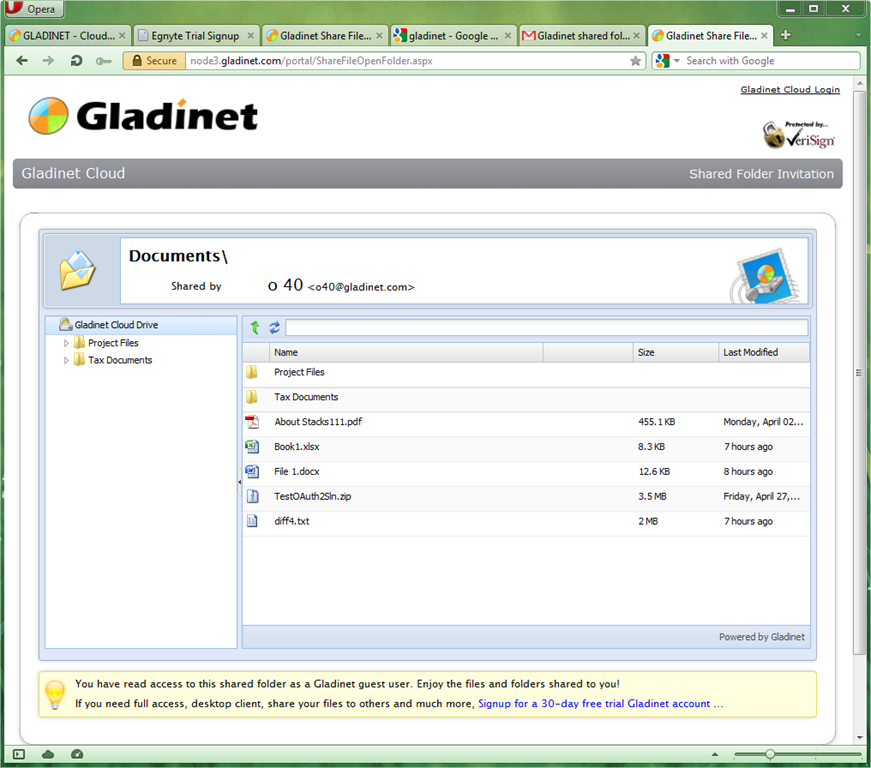871x768 pixels.
Task: Collapse the left tree panel splitter arrow
Action: [239, 482]
